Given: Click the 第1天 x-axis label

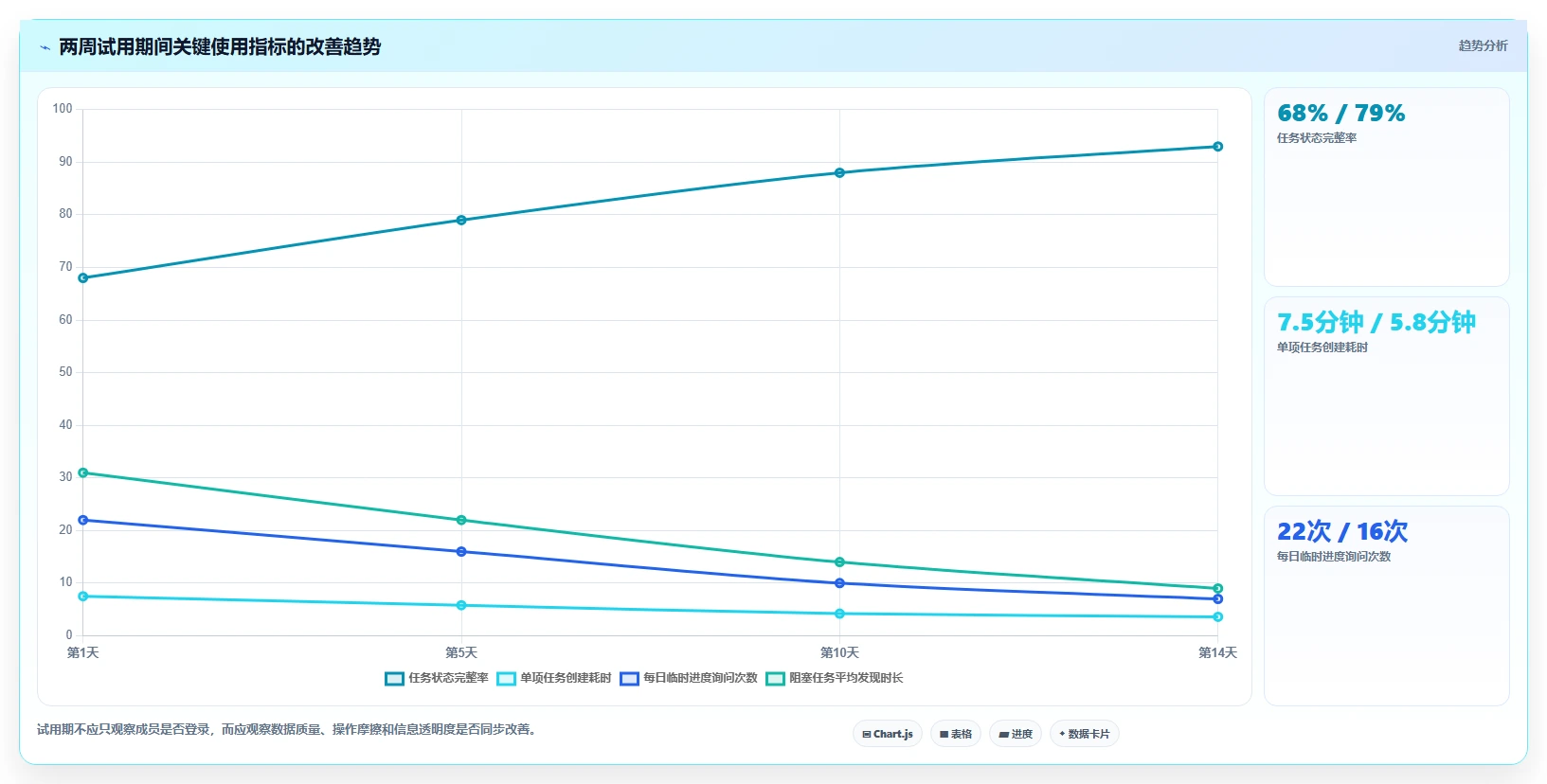Looking at the screenshot, I should (83, 652).
